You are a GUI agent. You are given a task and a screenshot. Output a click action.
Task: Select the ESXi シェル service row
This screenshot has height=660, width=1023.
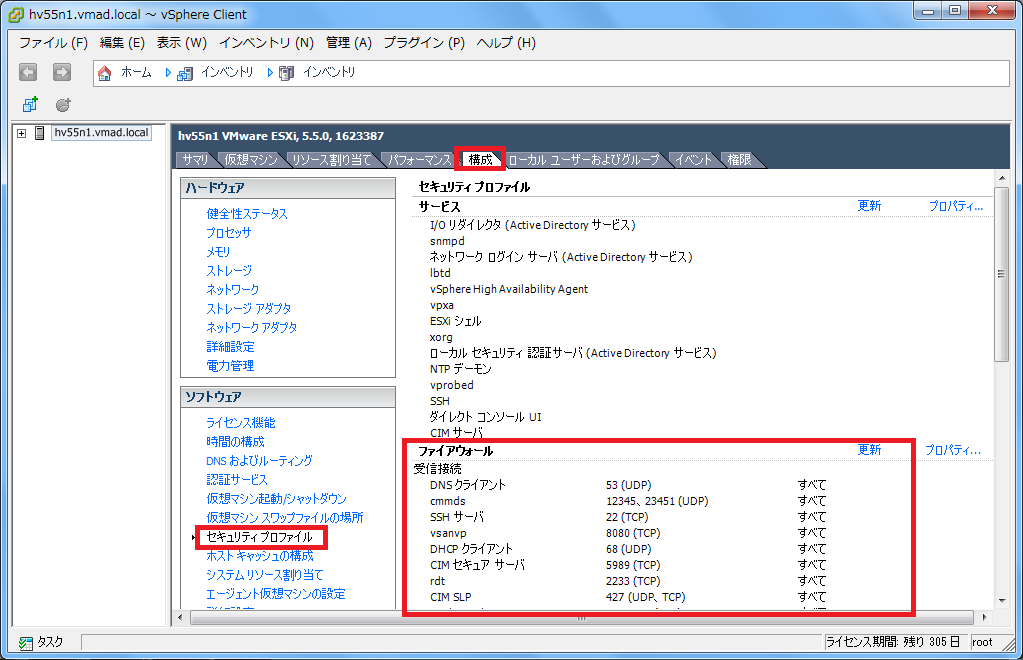coord(455,322)
